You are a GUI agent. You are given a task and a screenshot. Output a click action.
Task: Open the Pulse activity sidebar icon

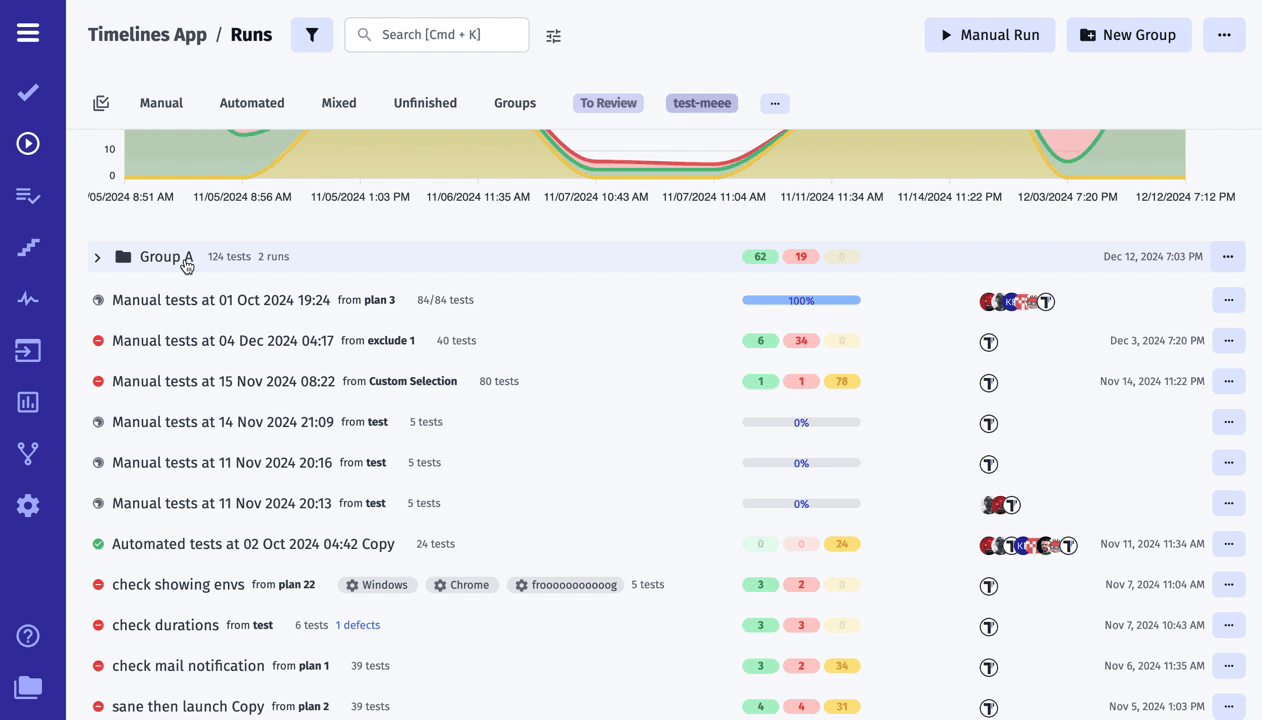[x=28, y=299]
